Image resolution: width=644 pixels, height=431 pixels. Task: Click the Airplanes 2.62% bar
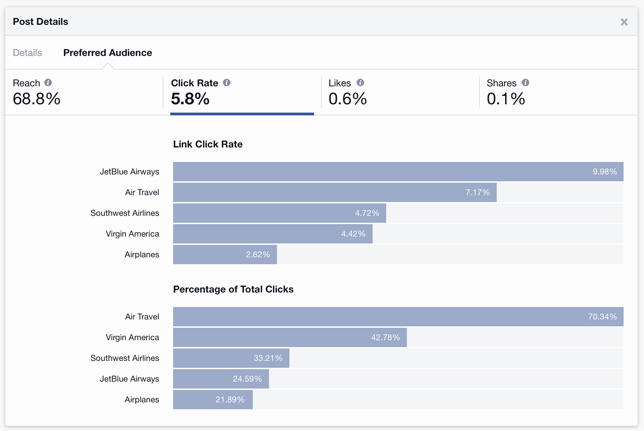(225, 255)
